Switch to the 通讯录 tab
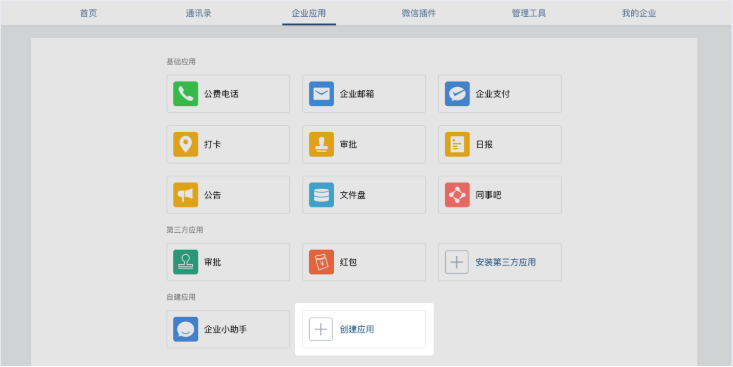The image size is (733, 367). click(x=198, y=13)
